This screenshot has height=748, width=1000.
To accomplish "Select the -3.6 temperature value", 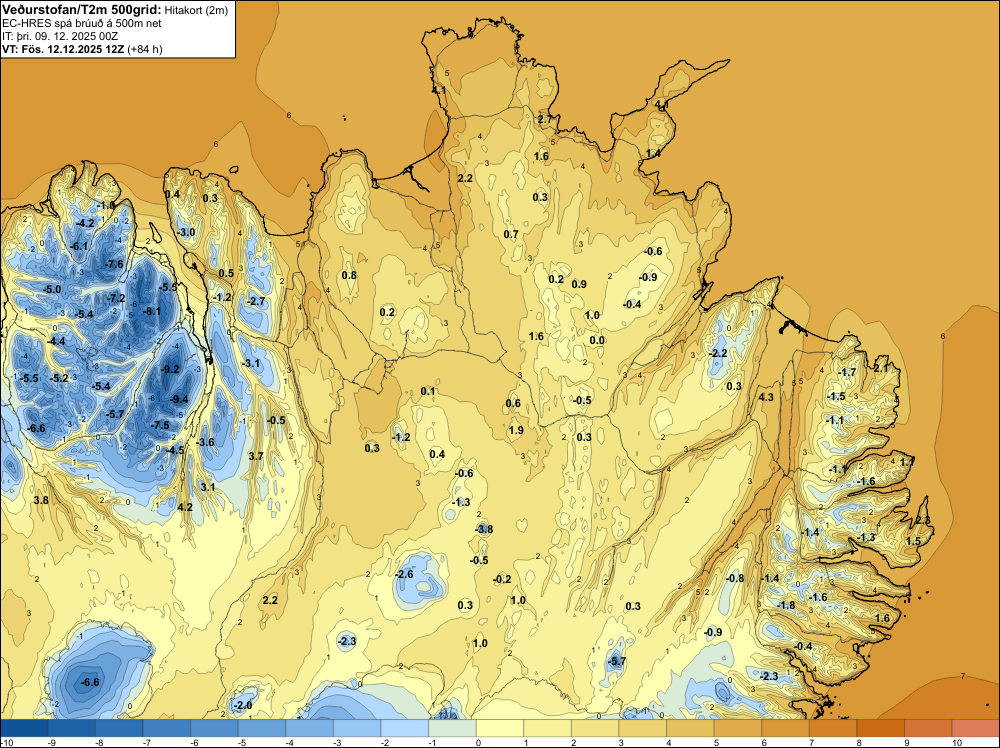I will (x=205, y=443).
